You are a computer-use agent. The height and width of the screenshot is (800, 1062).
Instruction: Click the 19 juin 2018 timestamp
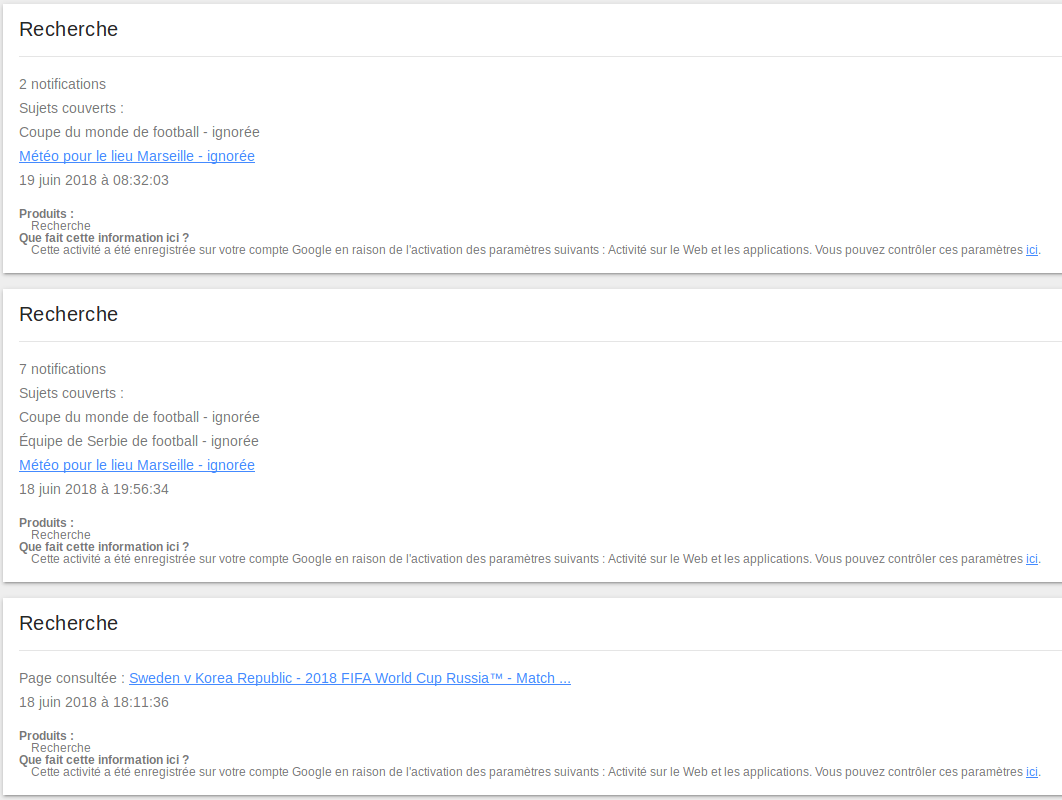(x=93, y=180)
